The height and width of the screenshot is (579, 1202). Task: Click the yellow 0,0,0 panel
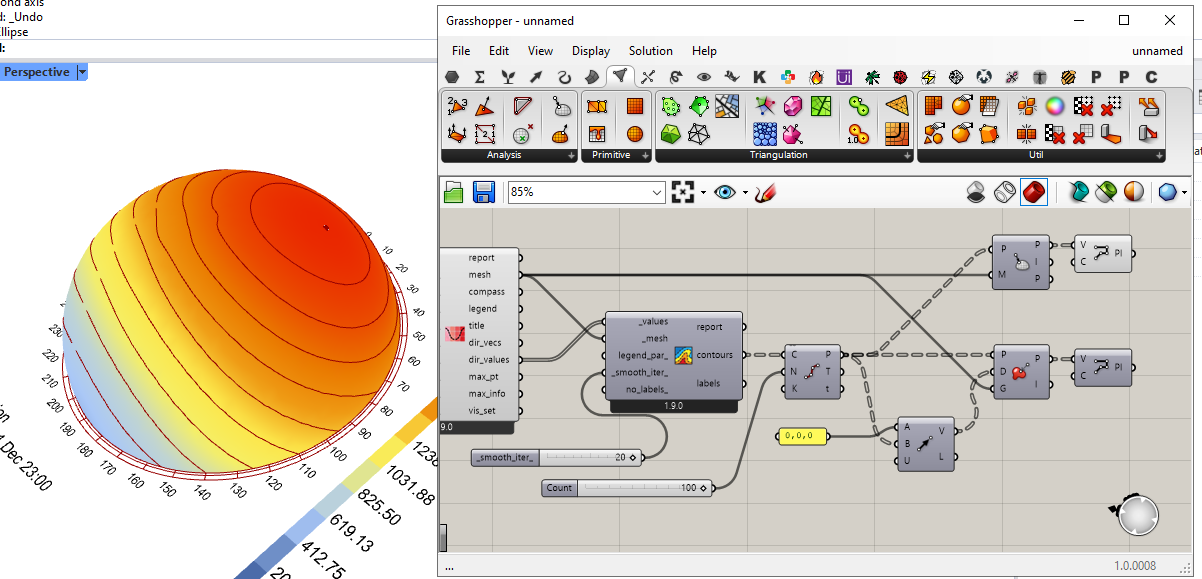(x=803, y=436)
